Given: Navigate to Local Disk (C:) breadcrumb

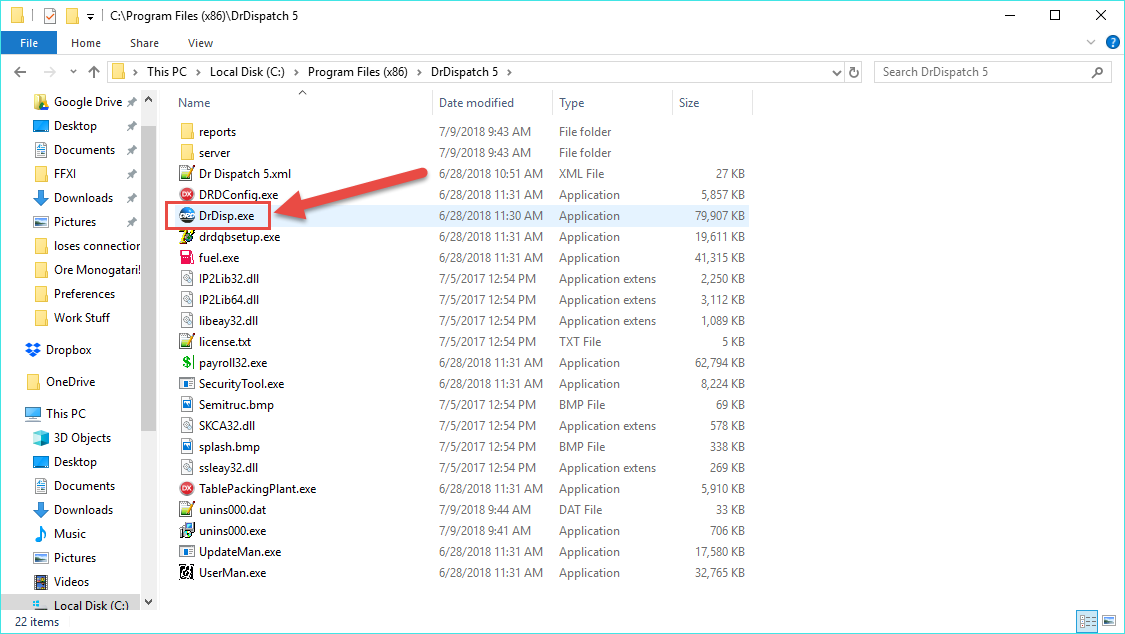Looking at the screenshot, I should 247,72.
